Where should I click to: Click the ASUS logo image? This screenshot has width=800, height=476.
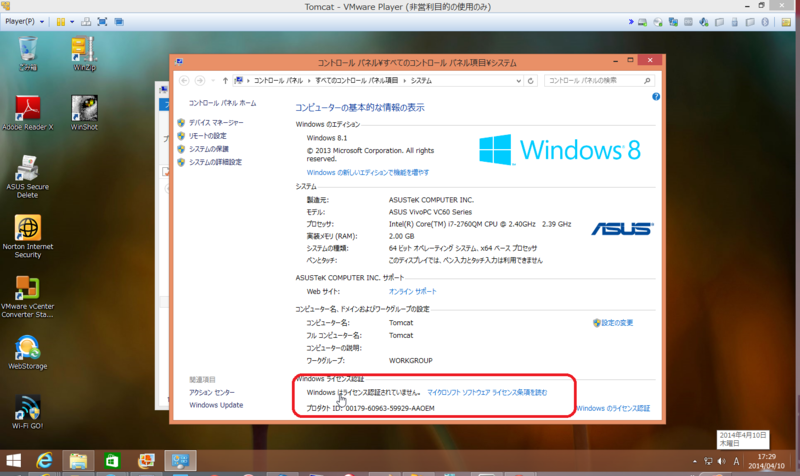pyautogui.click(x=622, y=229)
